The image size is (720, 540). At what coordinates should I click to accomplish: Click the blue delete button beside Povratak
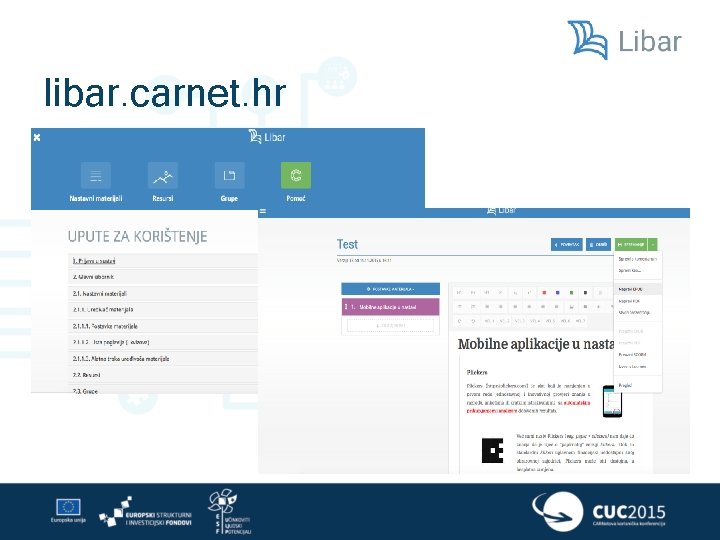(598, 245)
